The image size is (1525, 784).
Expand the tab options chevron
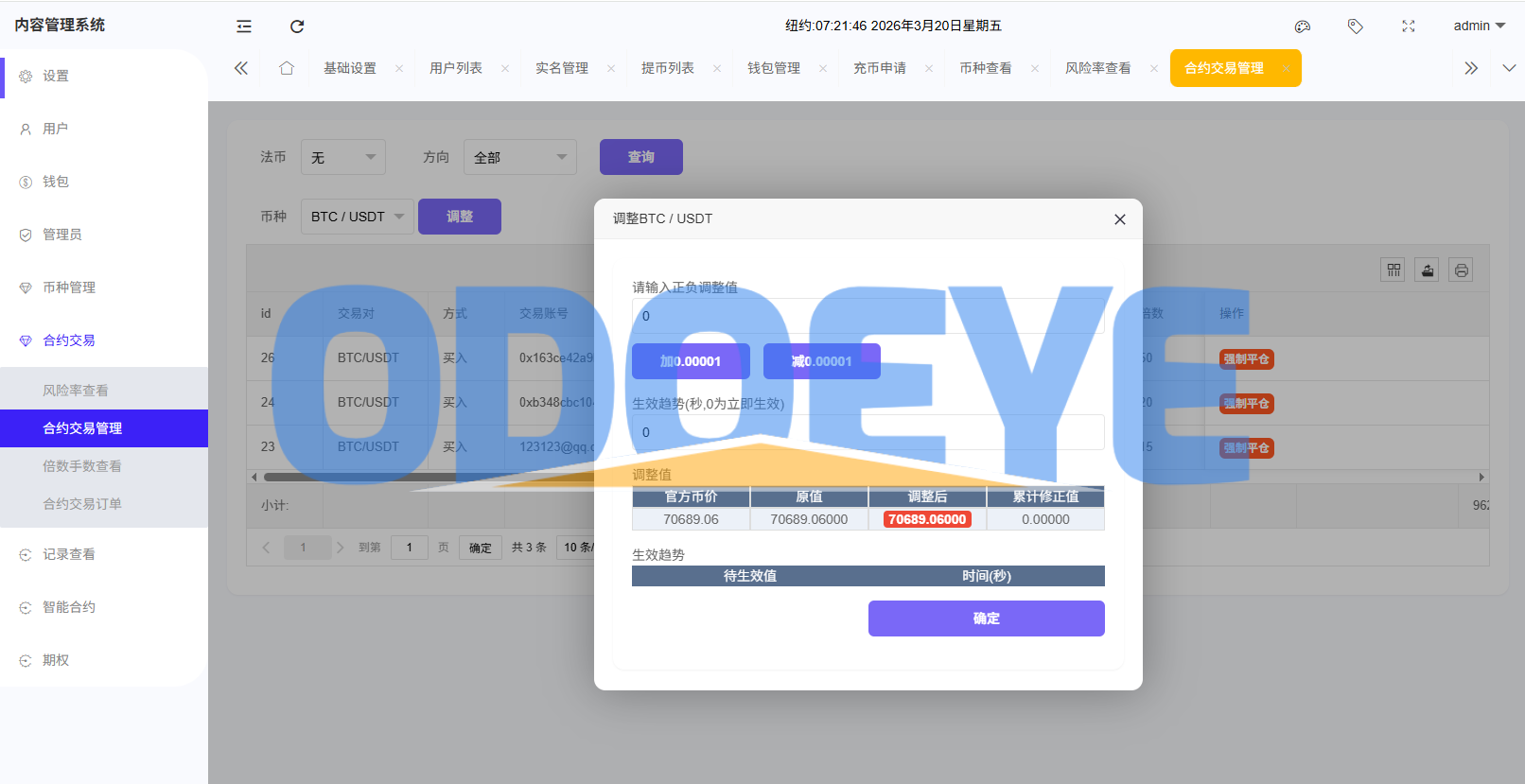(1509, 68)
